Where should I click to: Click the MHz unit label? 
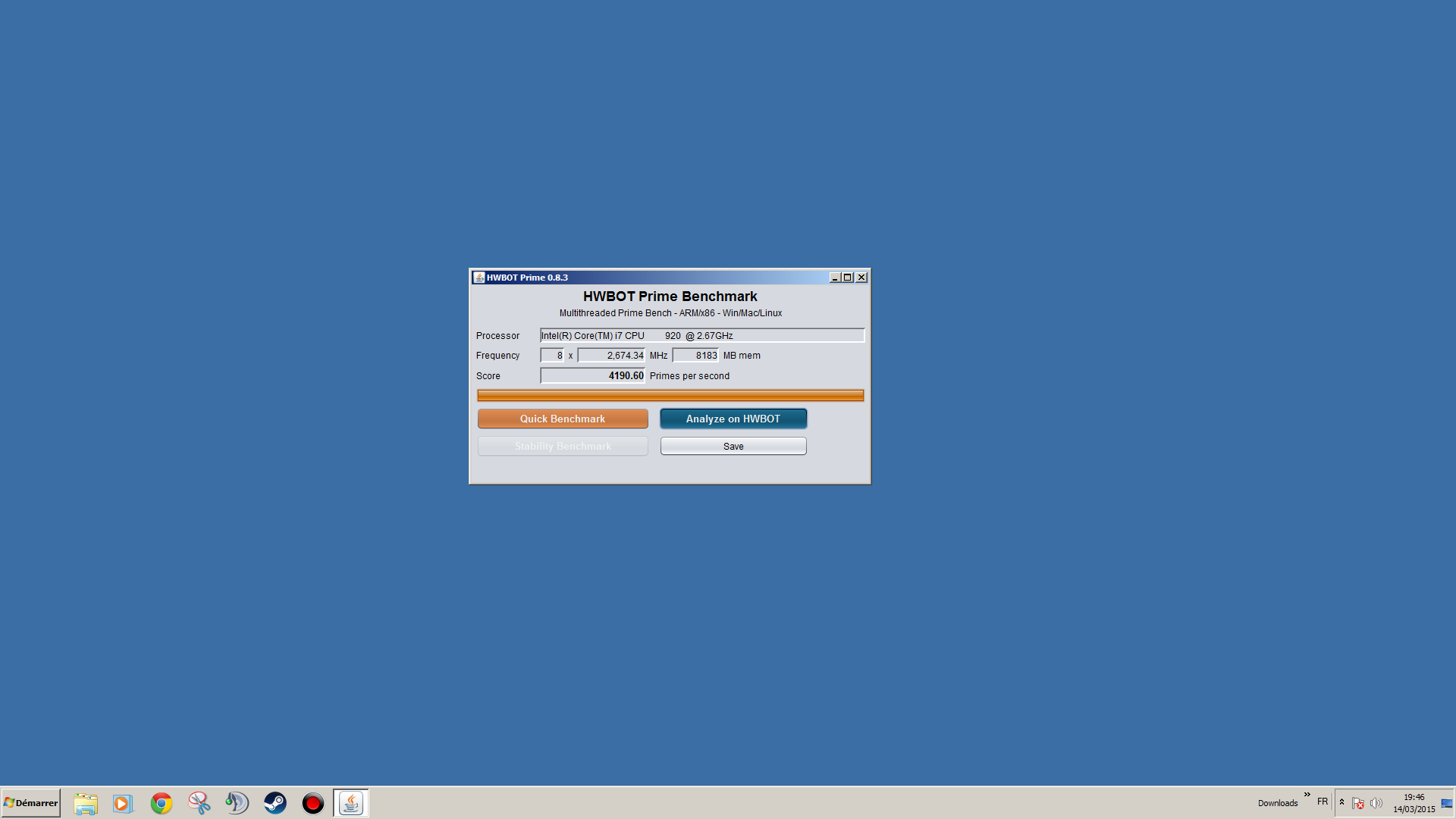[658, 356]
